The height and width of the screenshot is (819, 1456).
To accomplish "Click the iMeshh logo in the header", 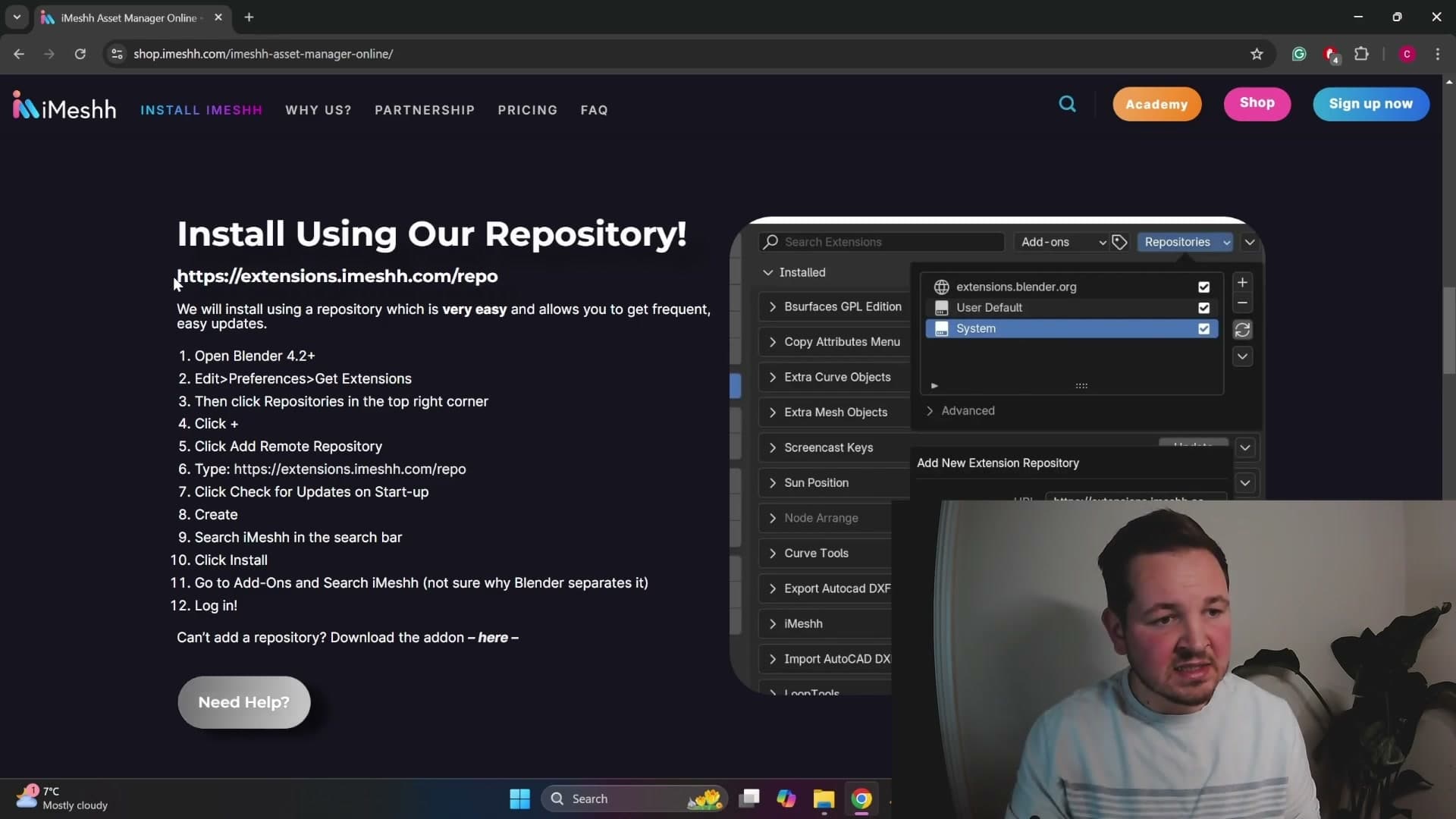I will click(x=64, y=106).
